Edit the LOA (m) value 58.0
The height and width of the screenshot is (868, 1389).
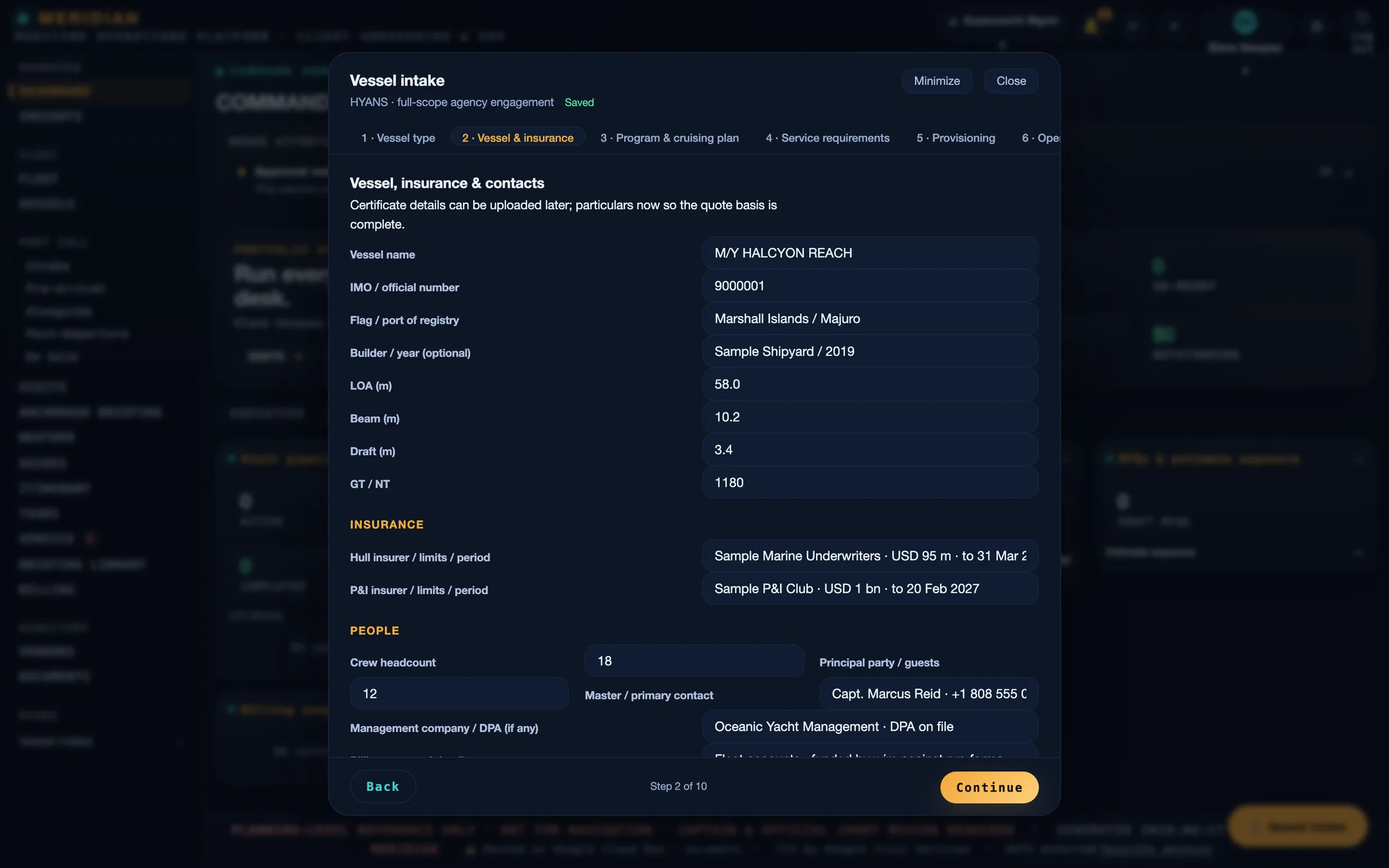point(870,384)
